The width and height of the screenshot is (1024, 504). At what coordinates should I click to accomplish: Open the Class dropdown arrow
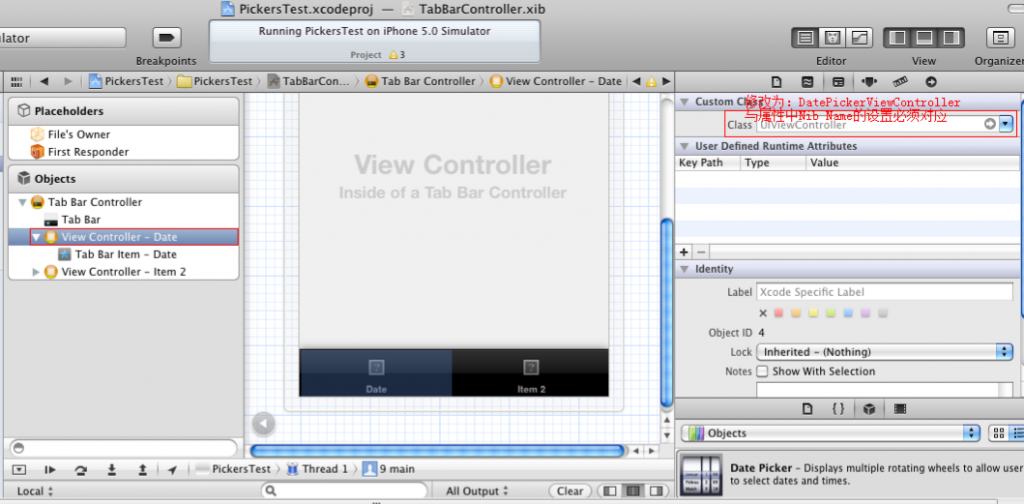(1006, 124)
